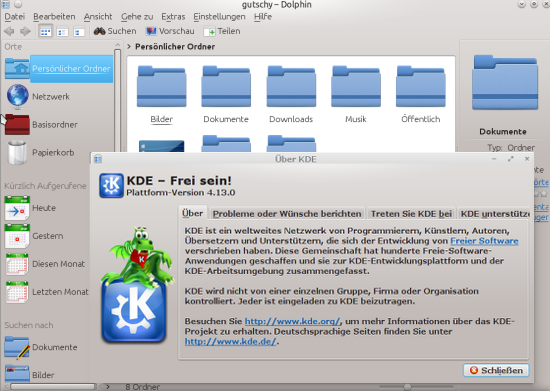Click the places panel scroll-up arrow
This screenshot has height=391, width=550.
coord(118,45)
